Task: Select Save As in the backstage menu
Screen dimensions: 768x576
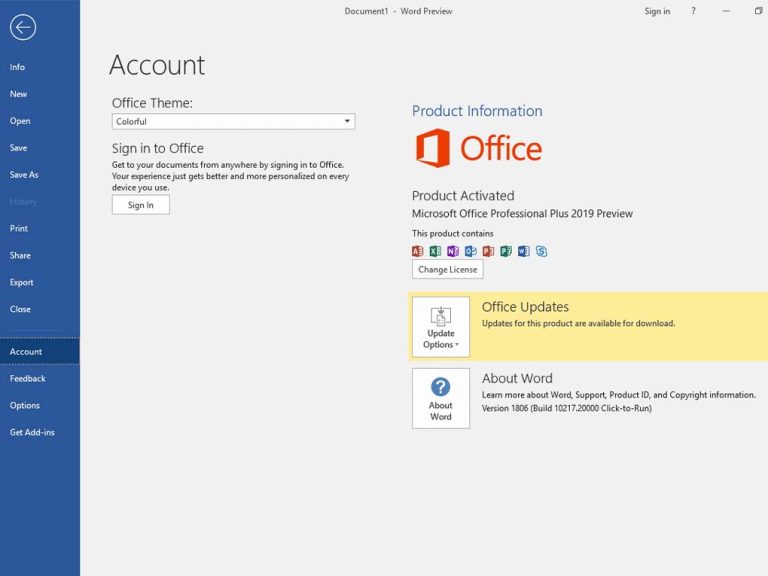Action: 24,175
